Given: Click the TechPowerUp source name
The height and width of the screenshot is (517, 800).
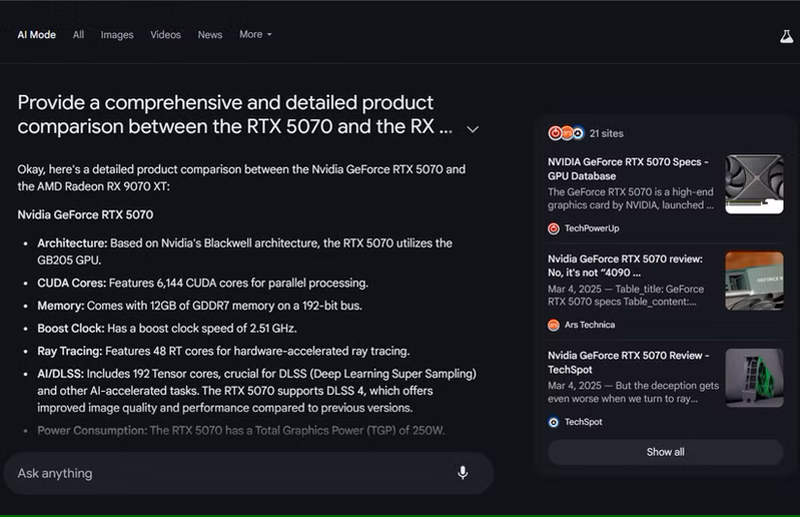Looking at the screenshot, I should tap(592, 229).
